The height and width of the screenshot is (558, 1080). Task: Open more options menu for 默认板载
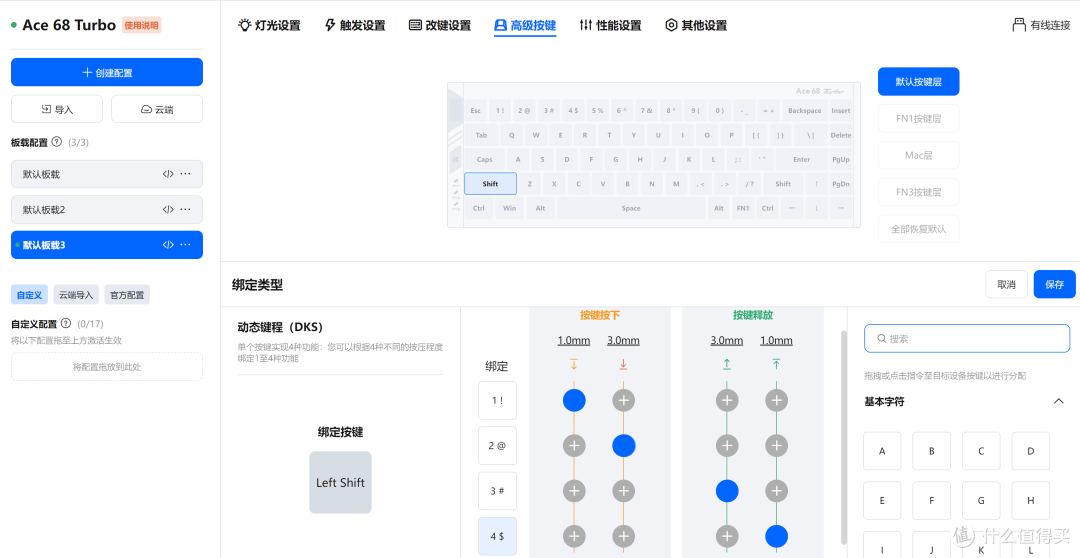tap(185, 174)
